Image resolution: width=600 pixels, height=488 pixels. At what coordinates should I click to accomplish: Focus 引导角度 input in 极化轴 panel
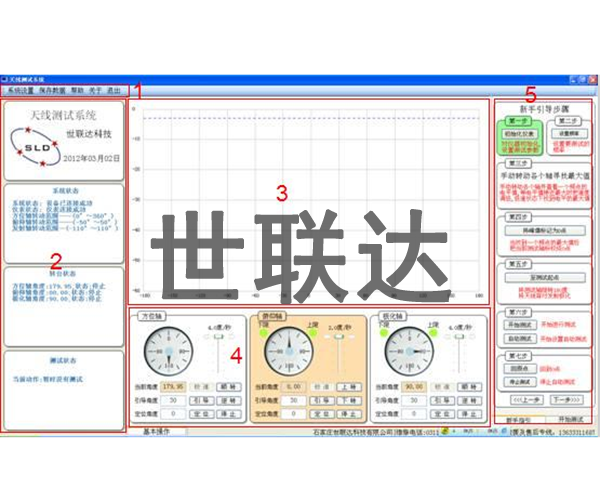(x=414, y=400)
